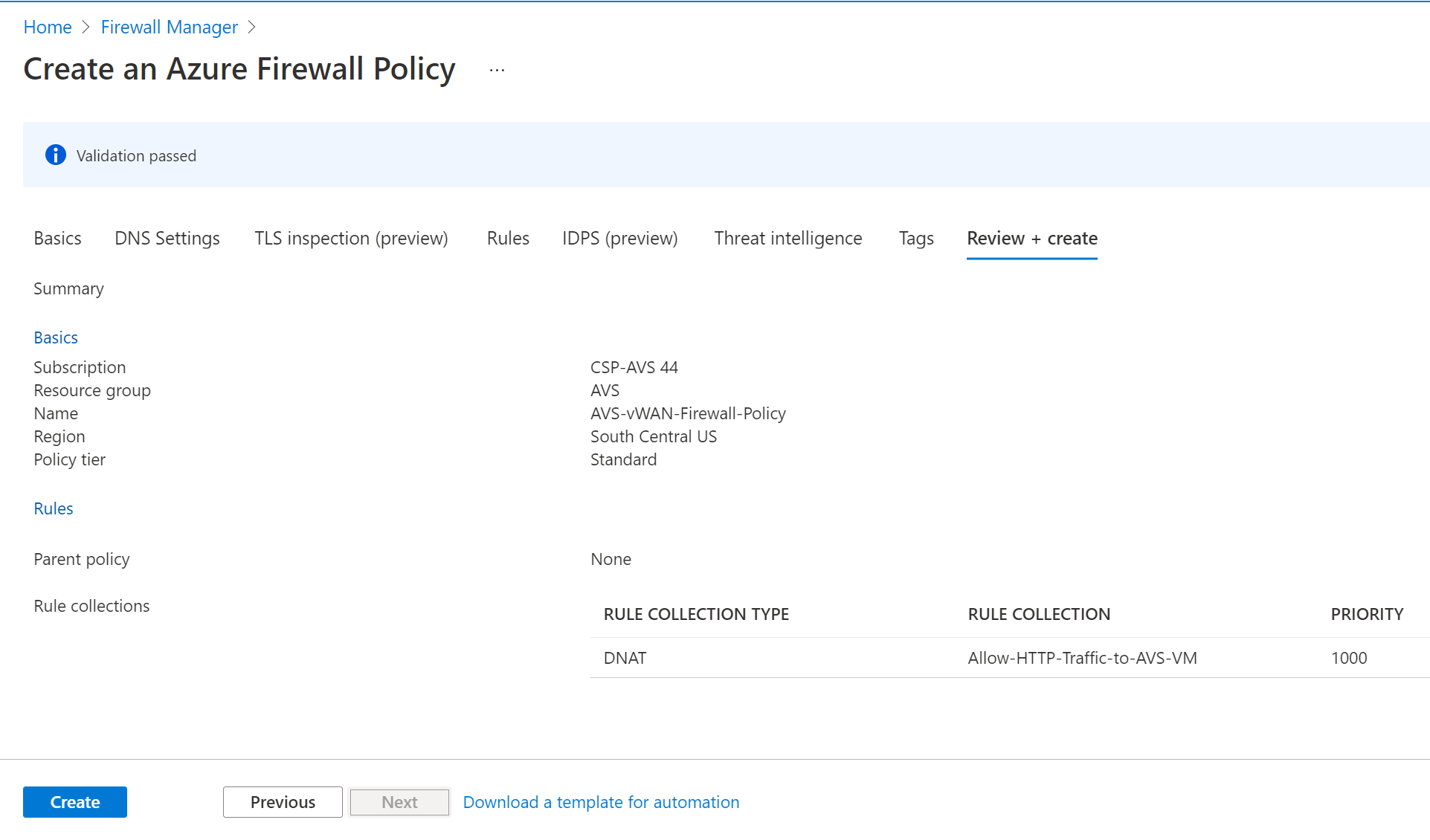Select the Rules tab
1430x840 pixels.
(508, 238)
